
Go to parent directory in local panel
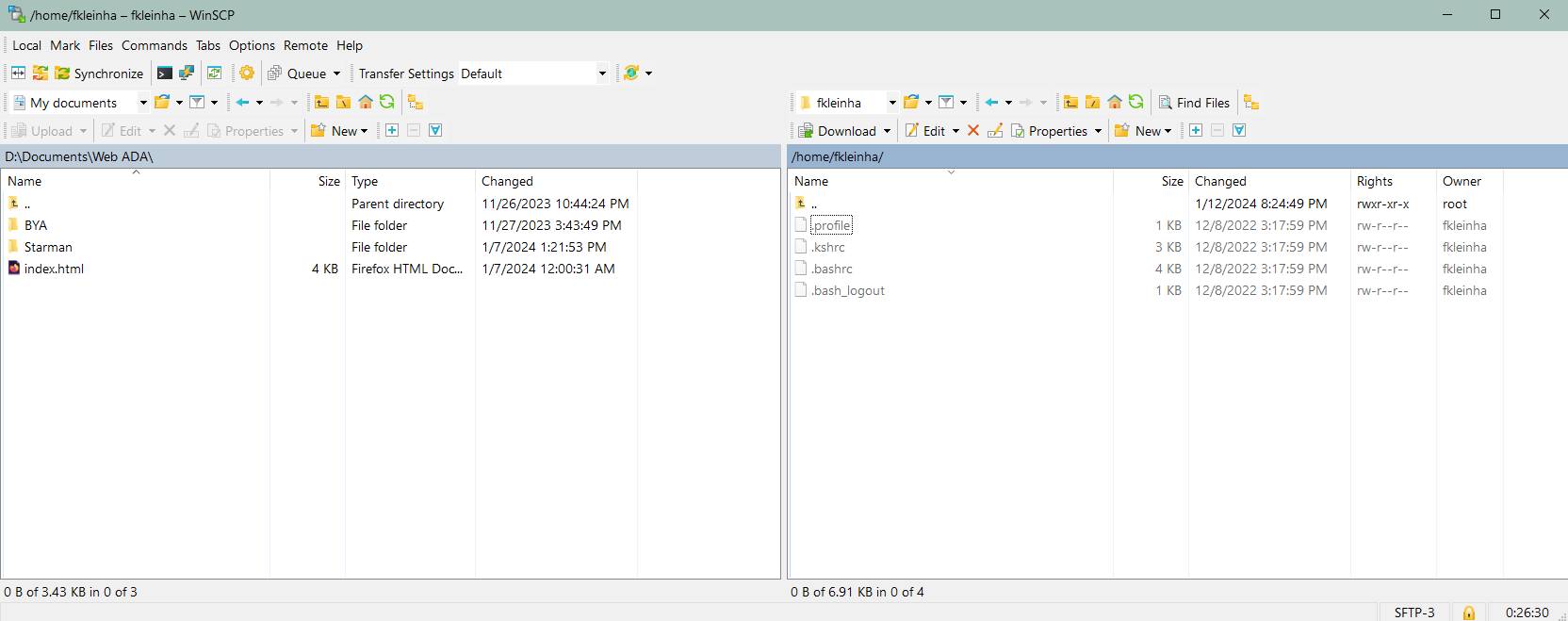(x=321, y=103)
